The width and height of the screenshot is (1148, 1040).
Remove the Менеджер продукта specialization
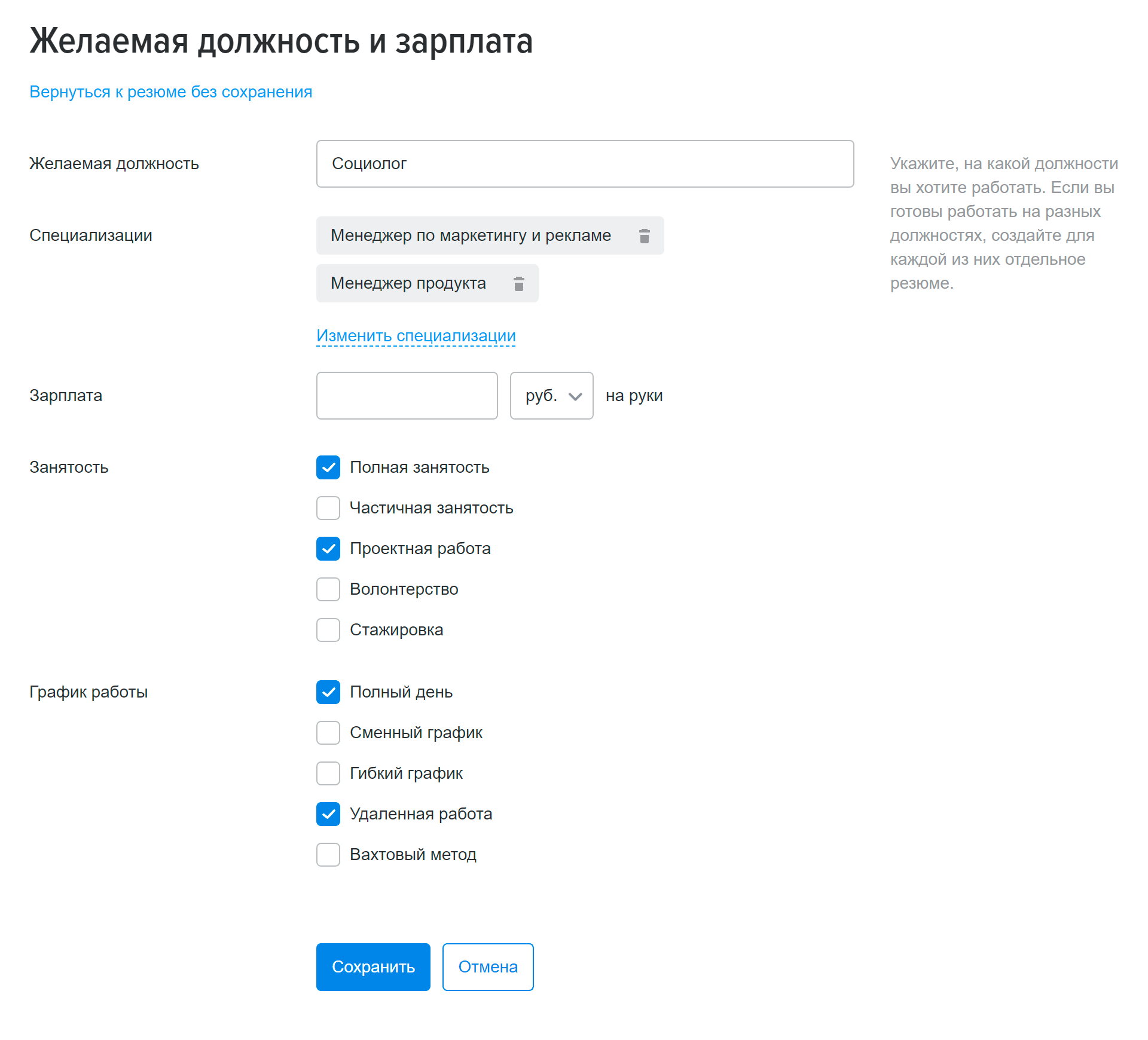coord(518,284)
